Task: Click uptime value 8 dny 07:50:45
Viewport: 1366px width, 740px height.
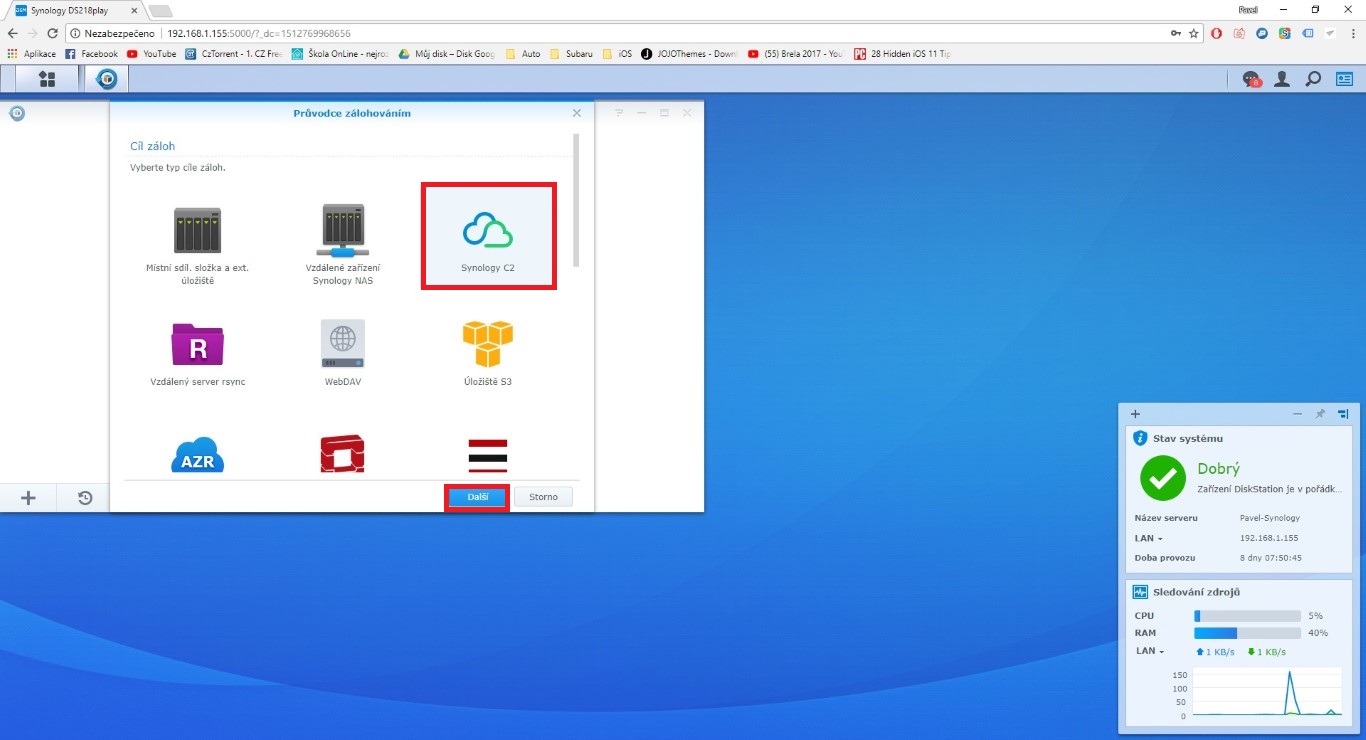Action: pyautogui.click(x=1271, y=557)
